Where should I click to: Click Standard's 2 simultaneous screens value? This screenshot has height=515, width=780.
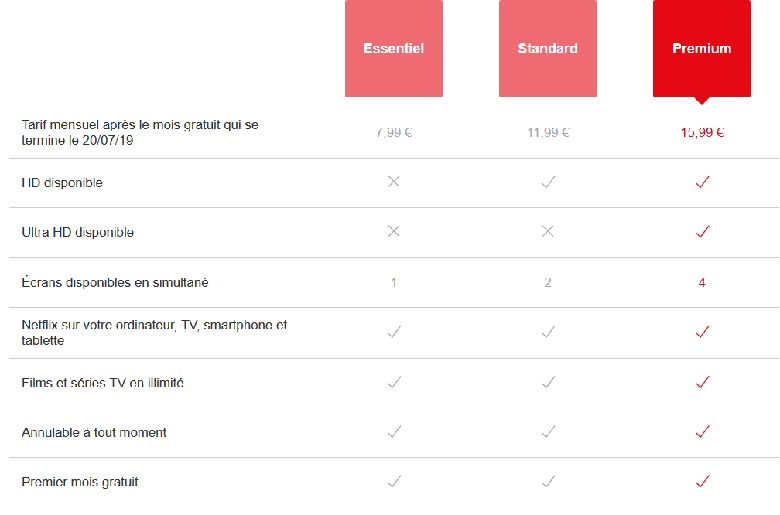pyautogui.click(x=548, y=283)
